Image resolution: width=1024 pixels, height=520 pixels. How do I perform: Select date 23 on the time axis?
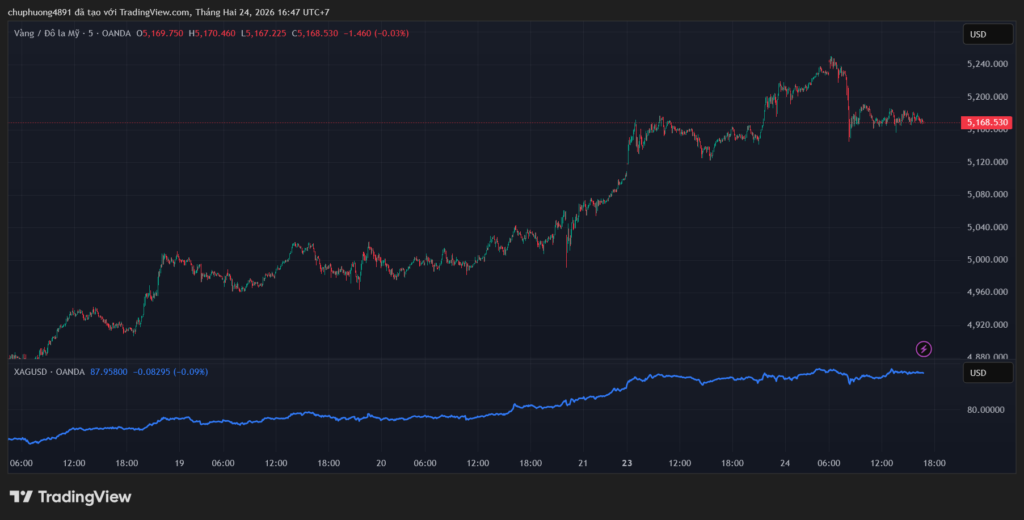coord(627,464)
